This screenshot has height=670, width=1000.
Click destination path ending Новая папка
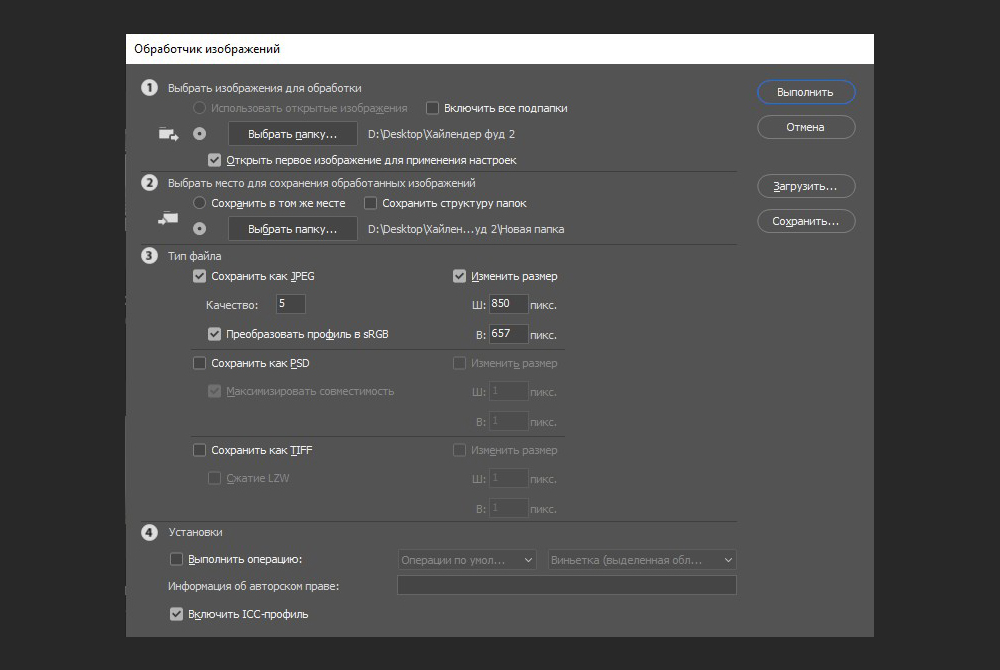coord(466,229)
